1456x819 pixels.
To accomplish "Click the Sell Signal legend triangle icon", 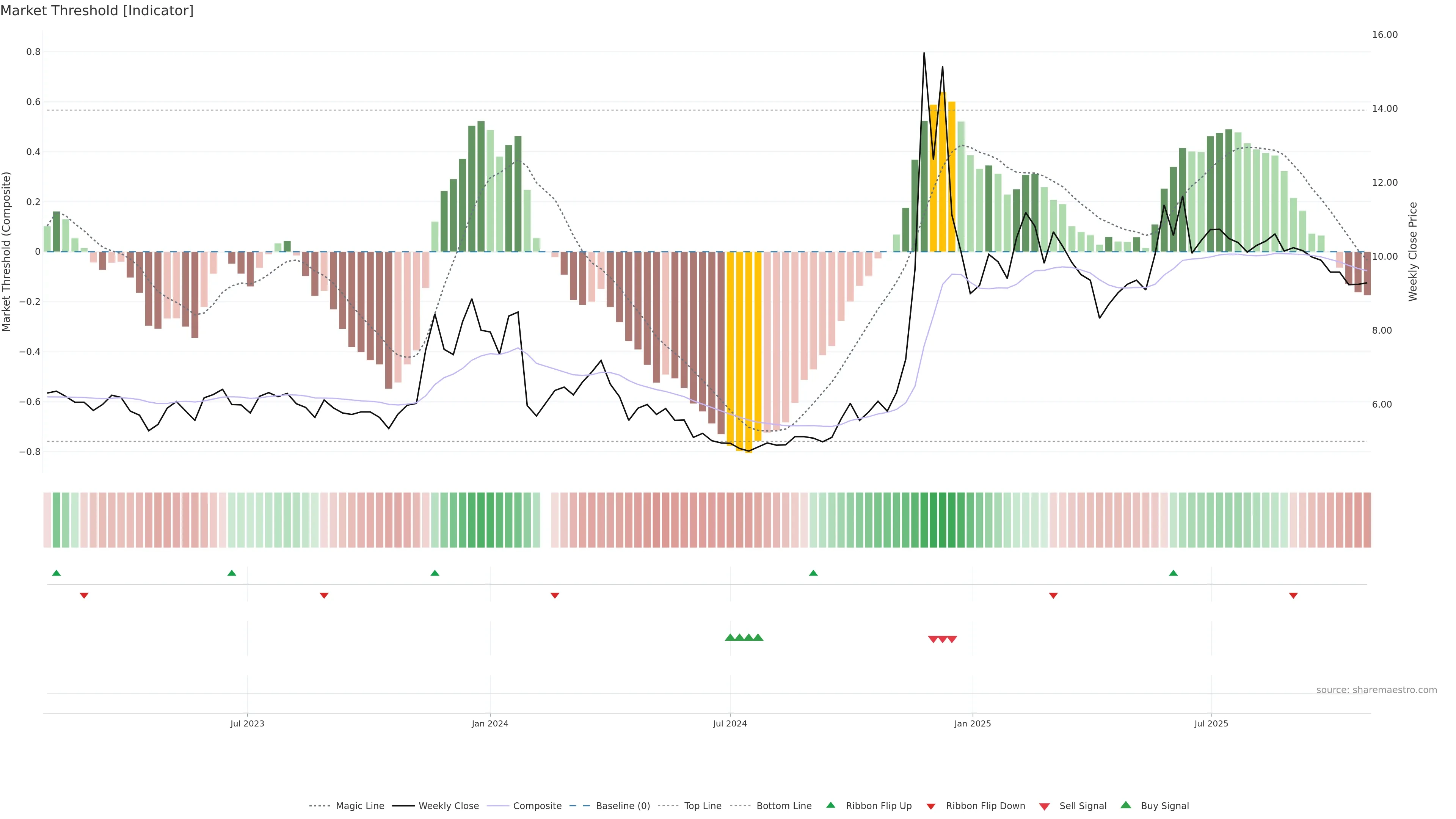I will point(1044,806).
